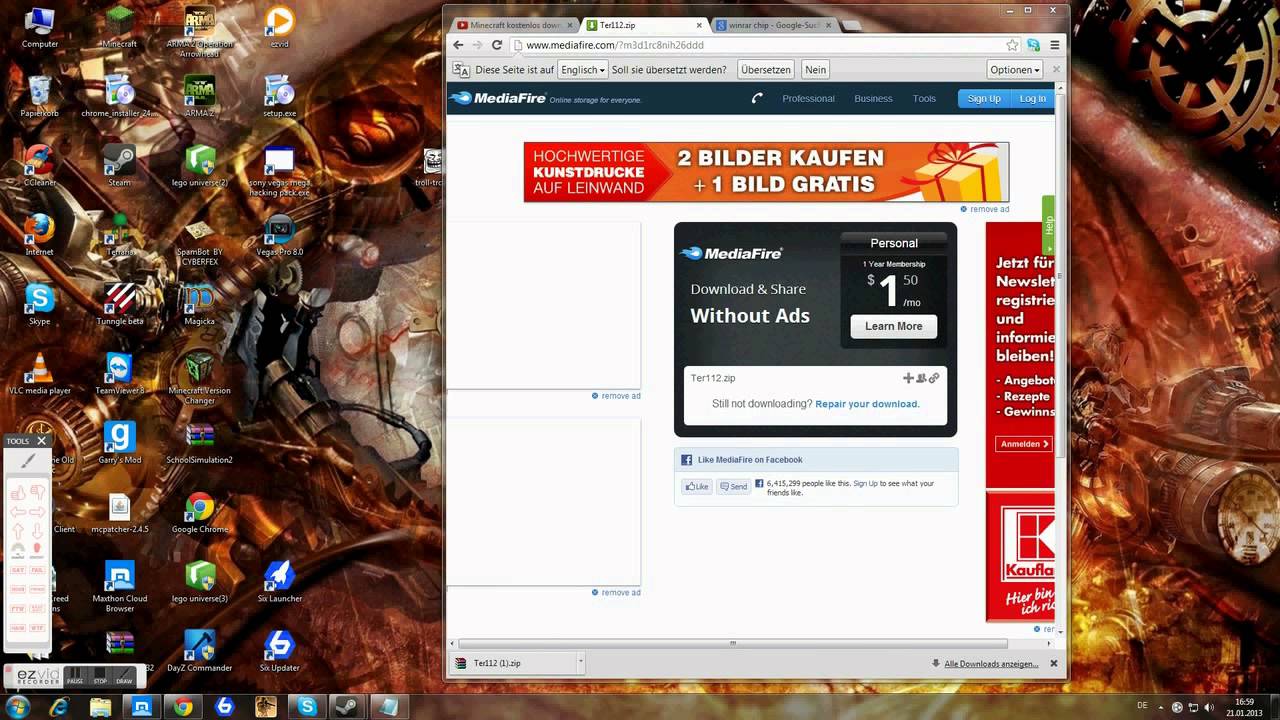Switch to the winrar chip Google tab

772,24
